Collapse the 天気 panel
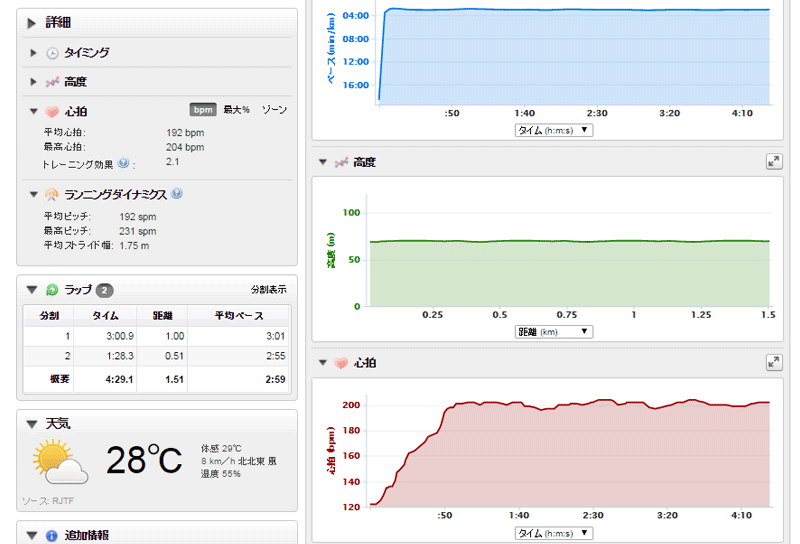The height and width of the screenshot is (544, 800). pos(33,424)
